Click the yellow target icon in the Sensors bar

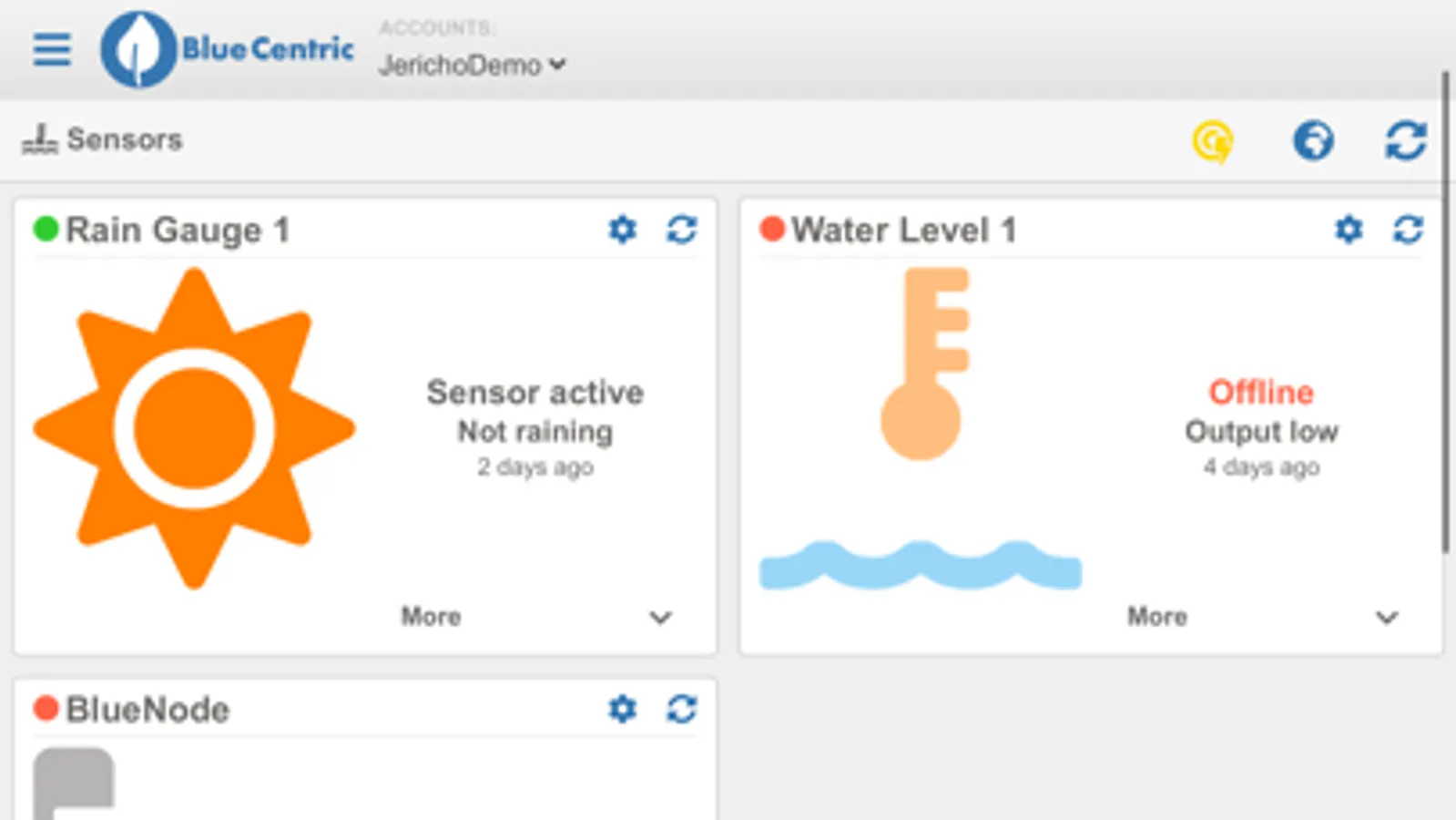[x=1213, y=141]
